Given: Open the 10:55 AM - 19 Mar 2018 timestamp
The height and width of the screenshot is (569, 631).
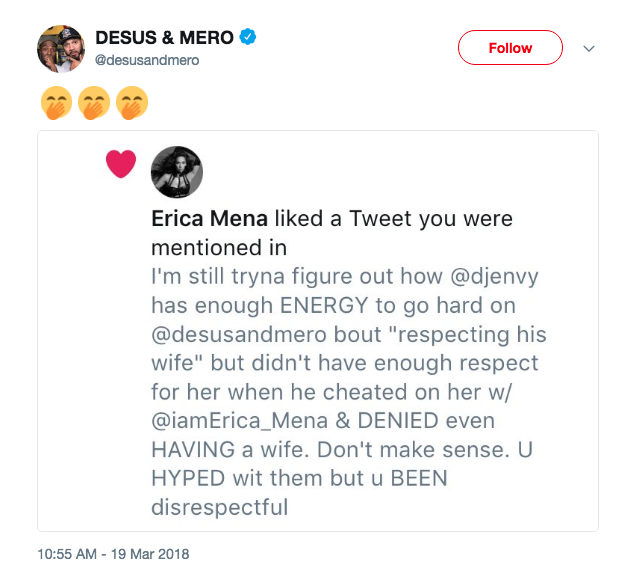Looking at the screenshot, I should coord(113,553).
